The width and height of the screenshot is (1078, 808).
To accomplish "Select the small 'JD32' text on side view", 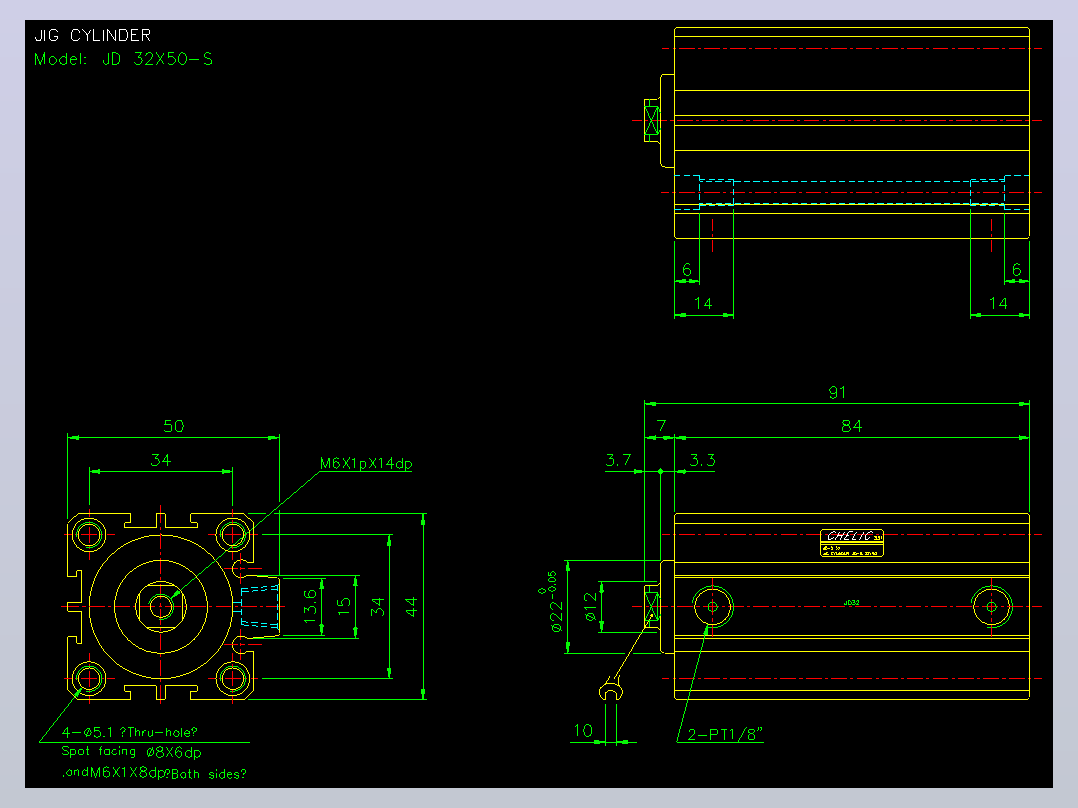I will click(x=851, y=602).
